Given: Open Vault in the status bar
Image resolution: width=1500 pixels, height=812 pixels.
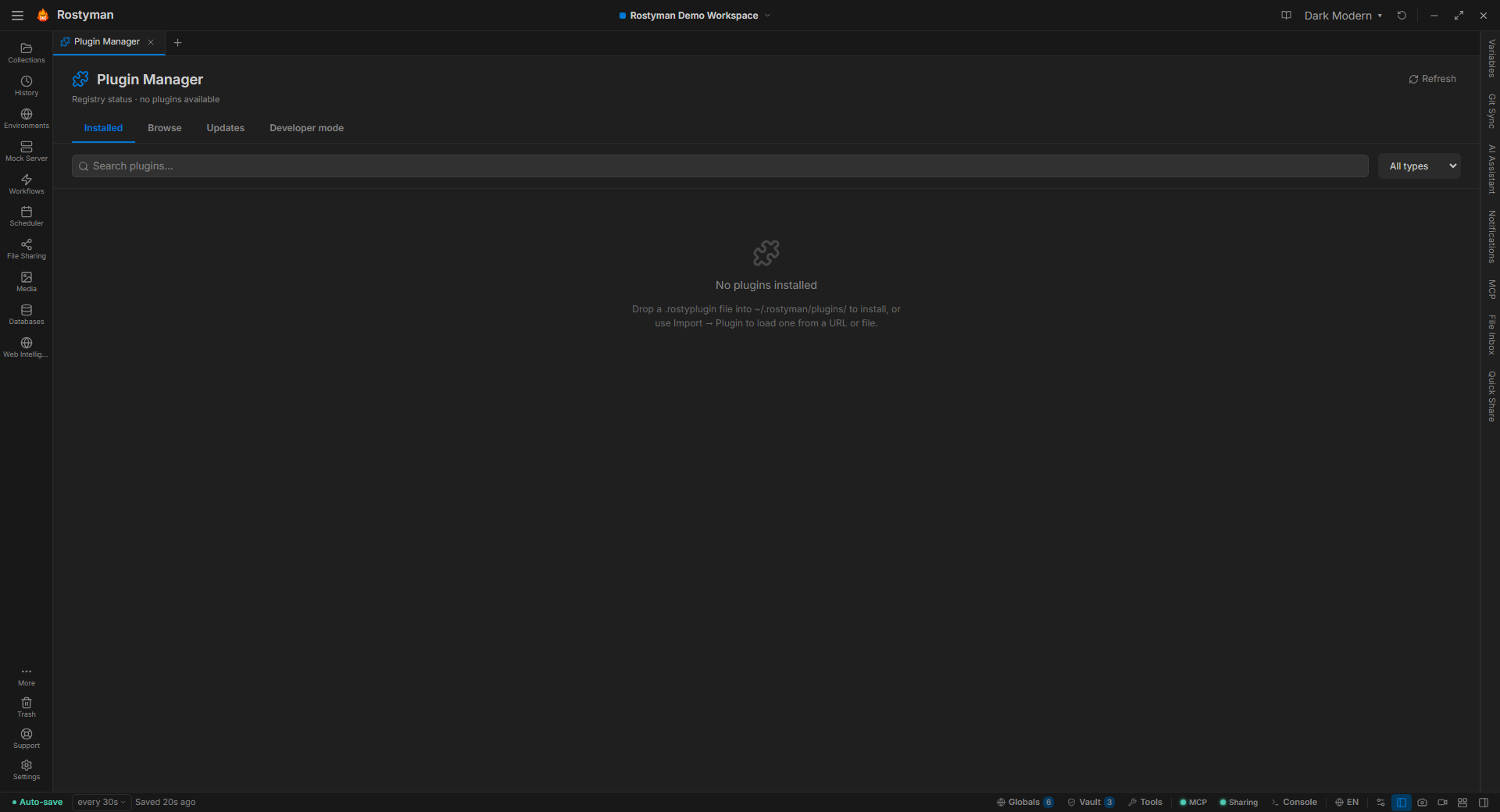Looking at the screenshot, I should (1091, 802).
